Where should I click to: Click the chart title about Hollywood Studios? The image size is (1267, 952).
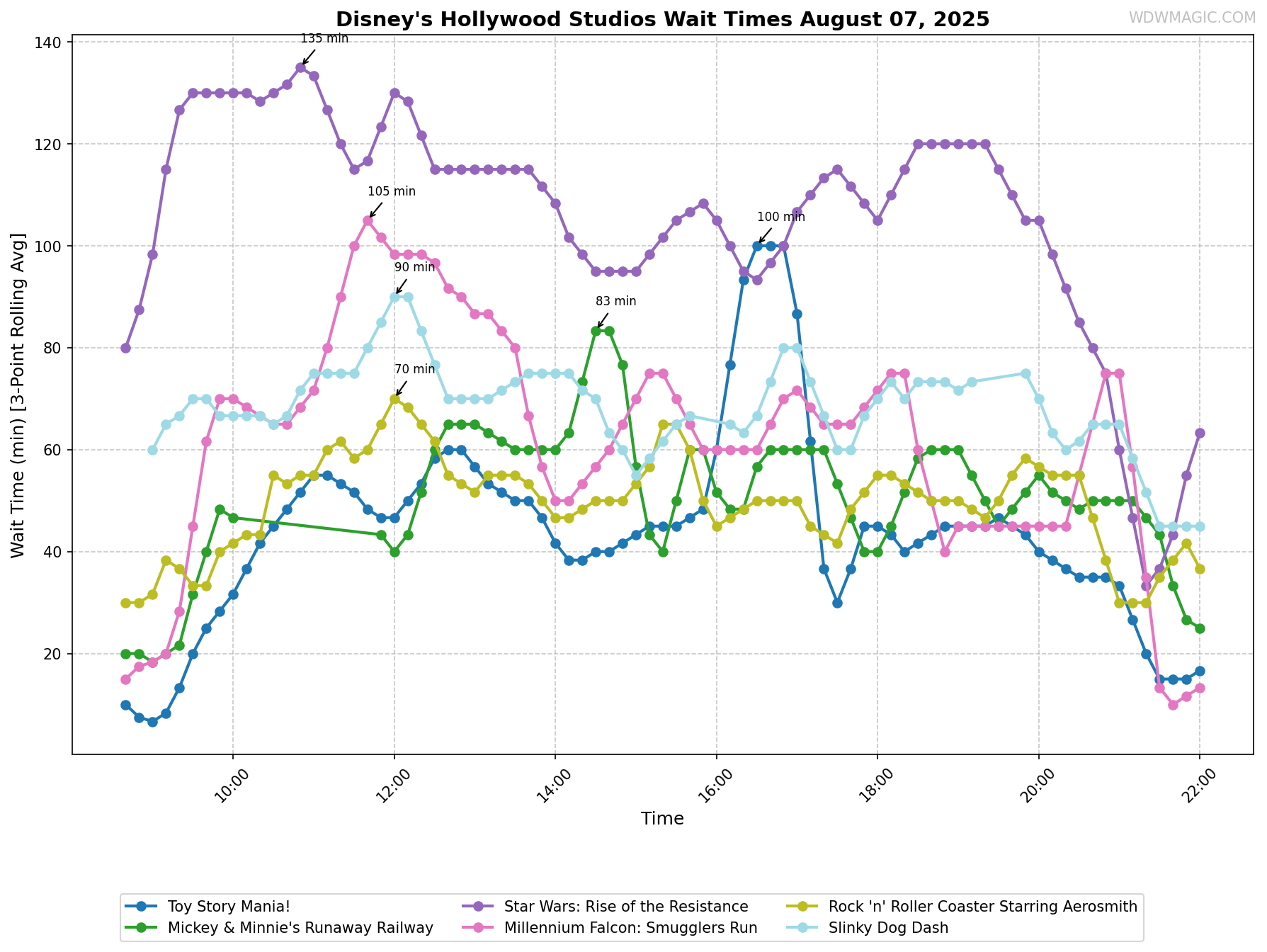pyautogui.click(x=662, y=19)
